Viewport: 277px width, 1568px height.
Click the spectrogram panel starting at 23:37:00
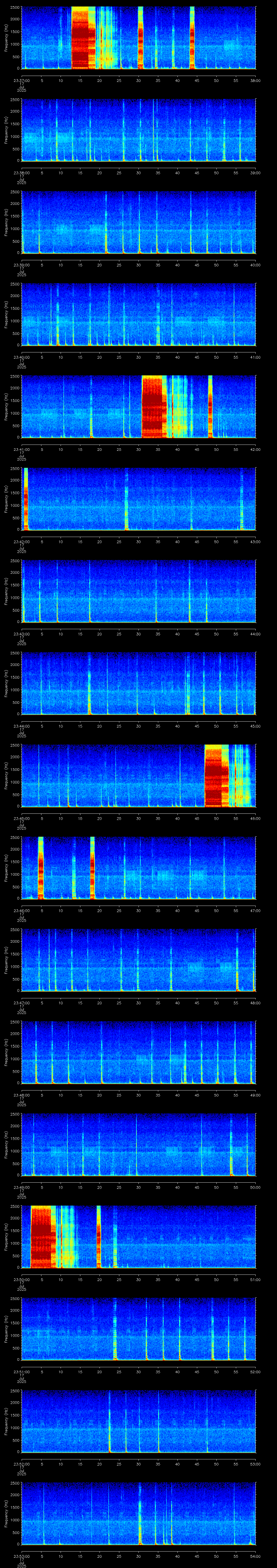pyautogui.click(x=139, y=38)
